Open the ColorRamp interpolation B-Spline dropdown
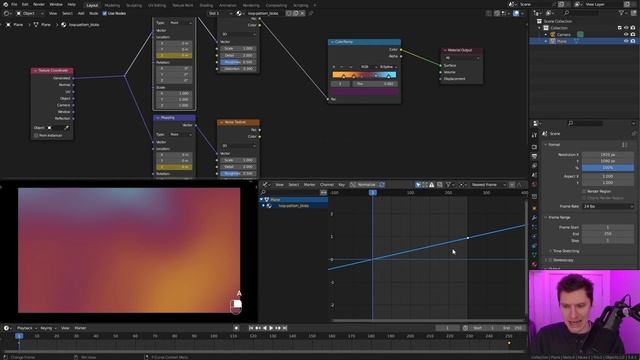This screenshot has width=640, height=360. click(x=388, y=67)
